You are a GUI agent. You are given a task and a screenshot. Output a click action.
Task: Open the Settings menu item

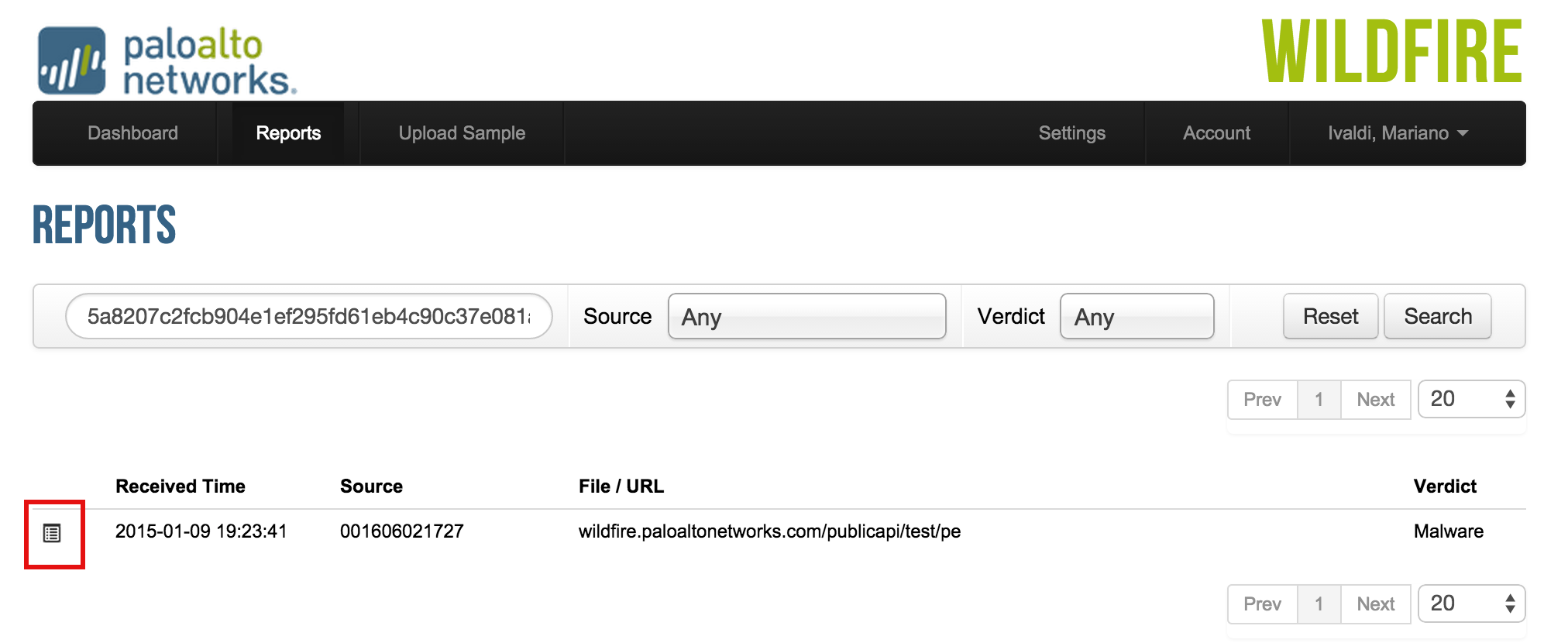(x=1071, y=133)
